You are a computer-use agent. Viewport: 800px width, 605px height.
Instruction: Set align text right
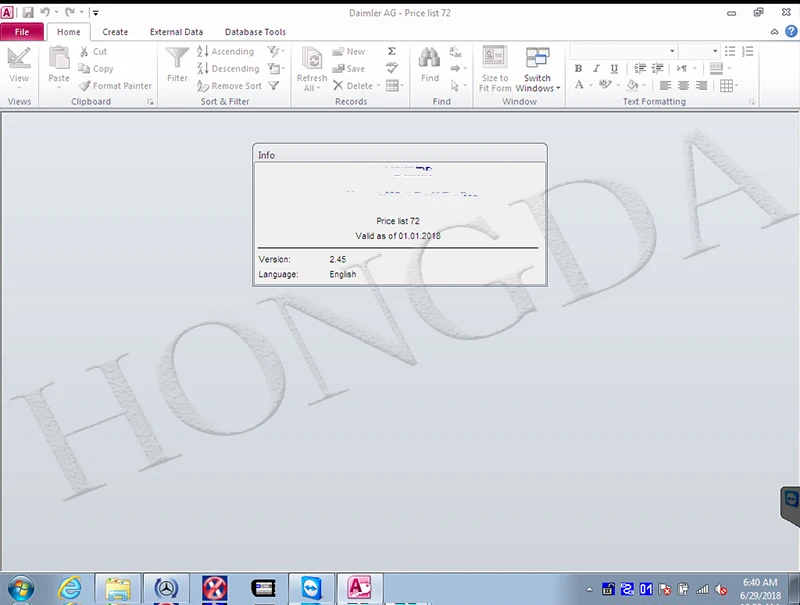tap(702, 85)
